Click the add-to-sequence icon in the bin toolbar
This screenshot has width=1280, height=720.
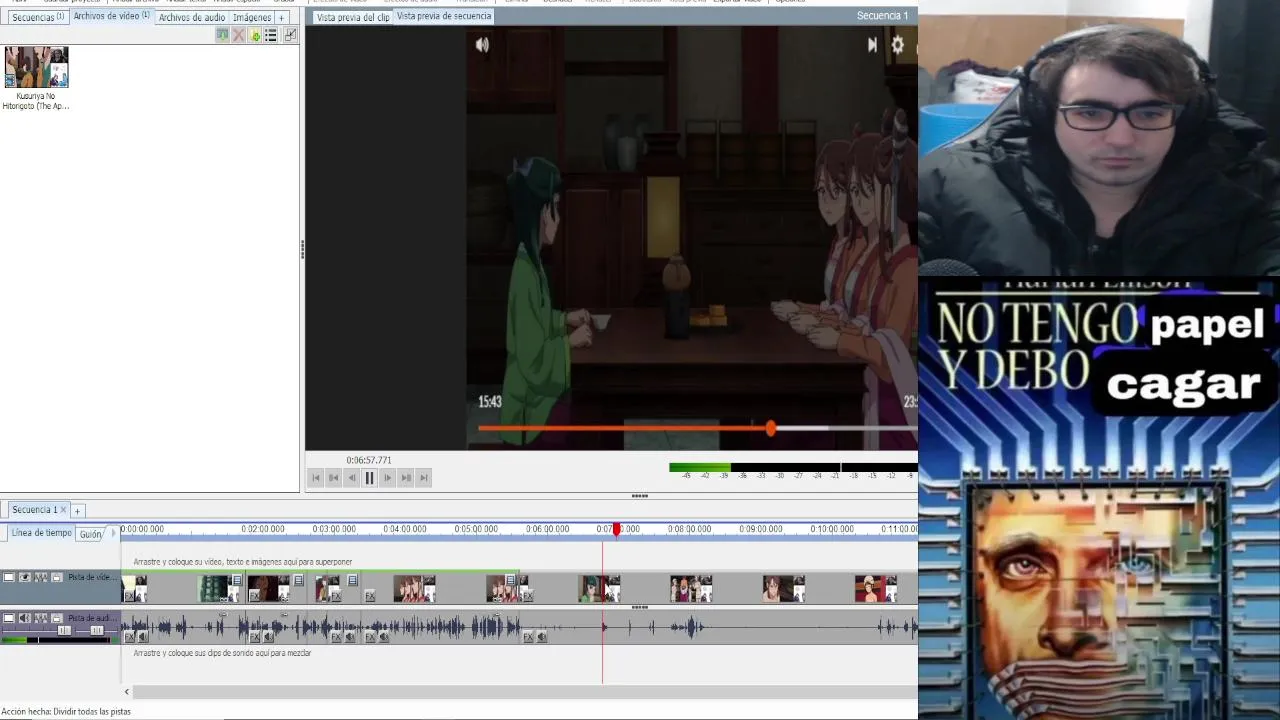(222, 35)
